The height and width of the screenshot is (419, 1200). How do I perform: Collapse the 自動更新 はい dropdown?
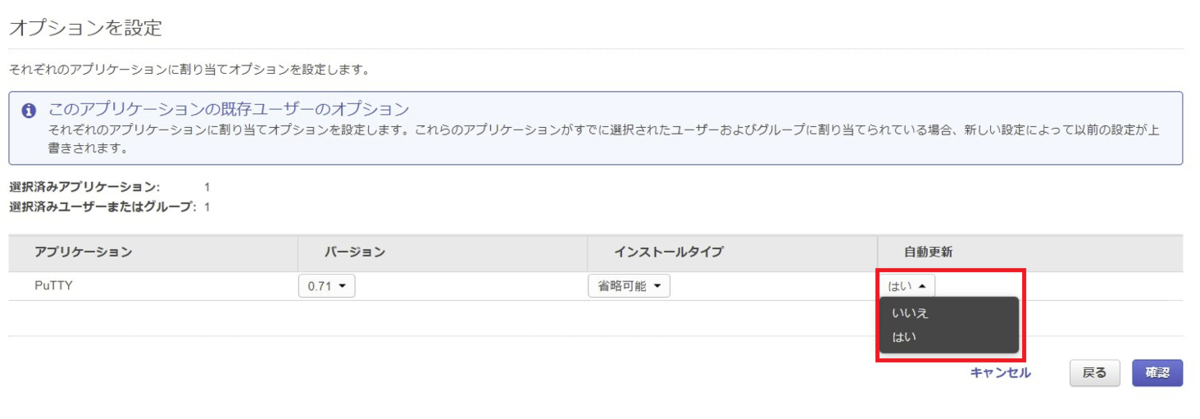[908, 286]
